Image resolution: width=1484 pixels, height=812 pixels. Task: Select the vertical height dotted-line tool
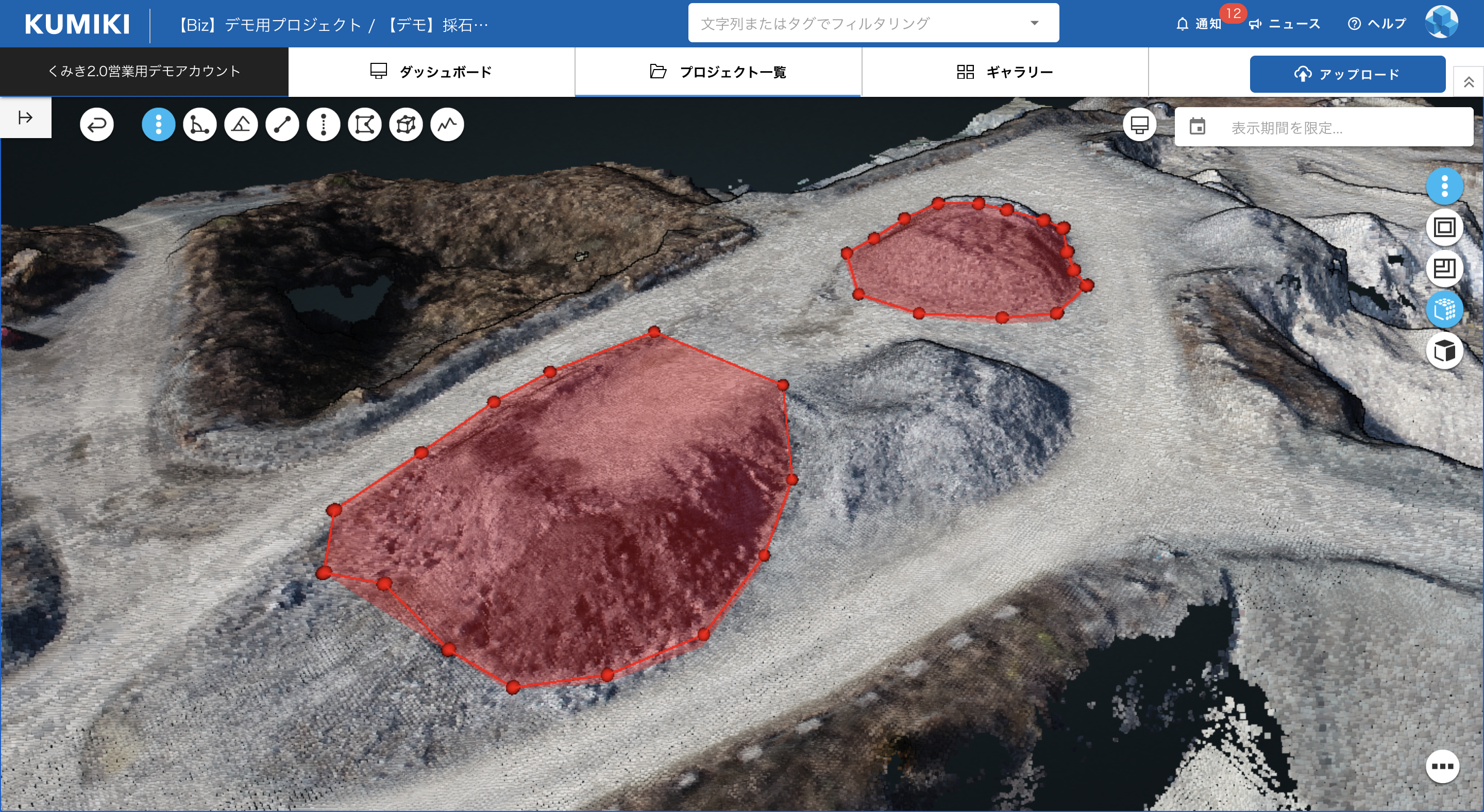(x=323, y=124)
